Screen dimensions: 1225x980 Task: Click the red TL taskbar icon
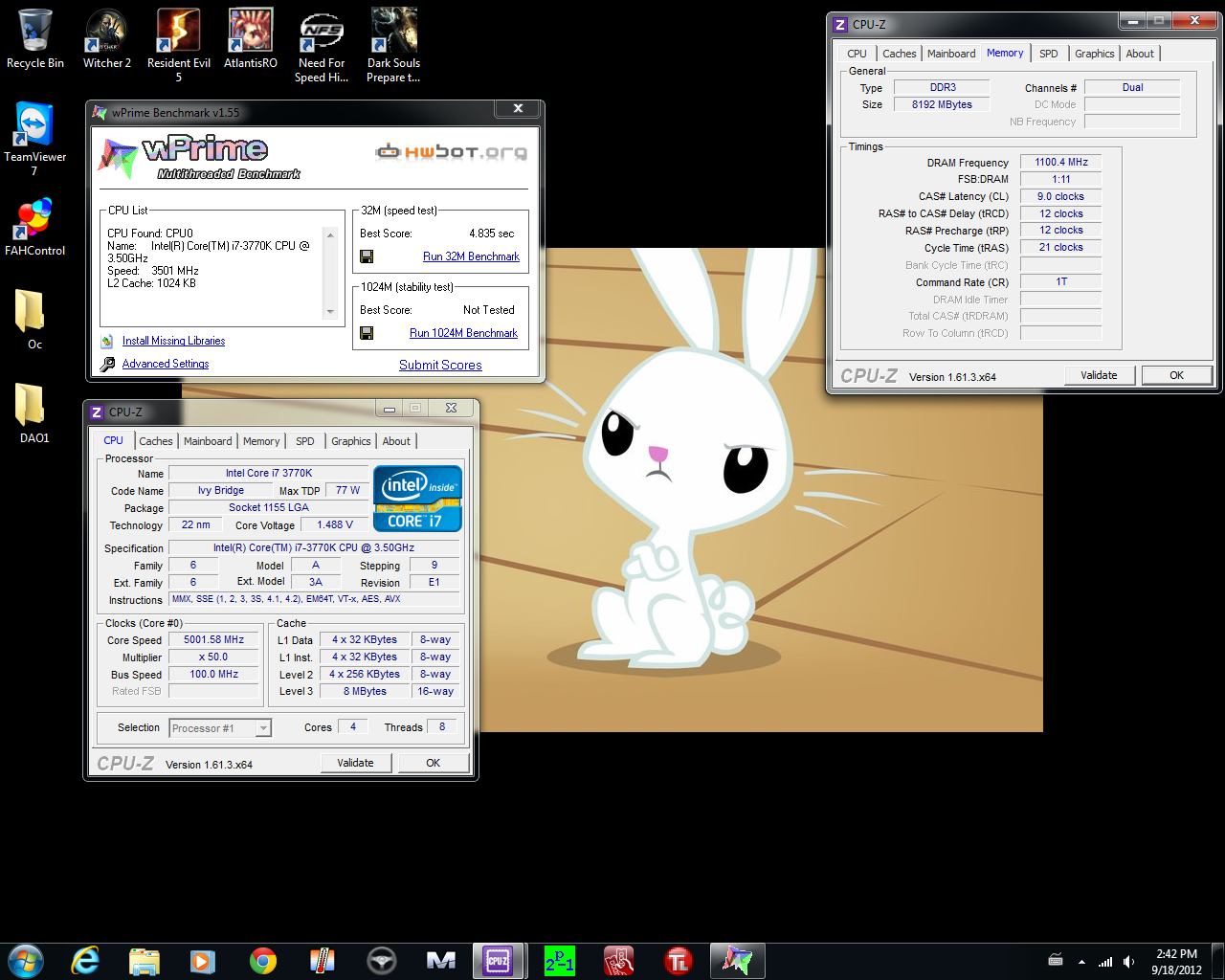[678, 961]
